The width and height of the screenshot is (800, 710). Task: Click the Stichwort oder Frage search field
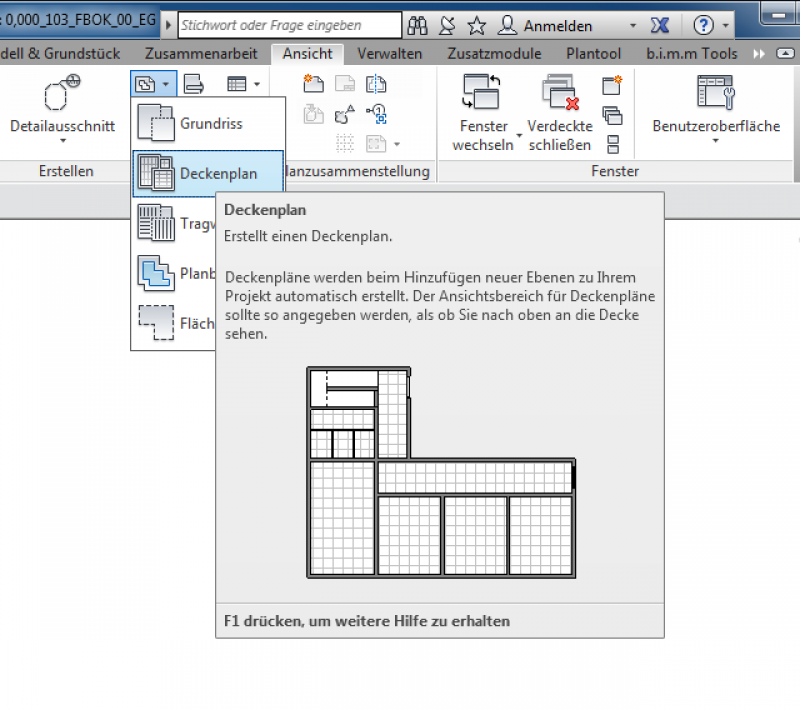pyautogui.click(x=289, y=26)
